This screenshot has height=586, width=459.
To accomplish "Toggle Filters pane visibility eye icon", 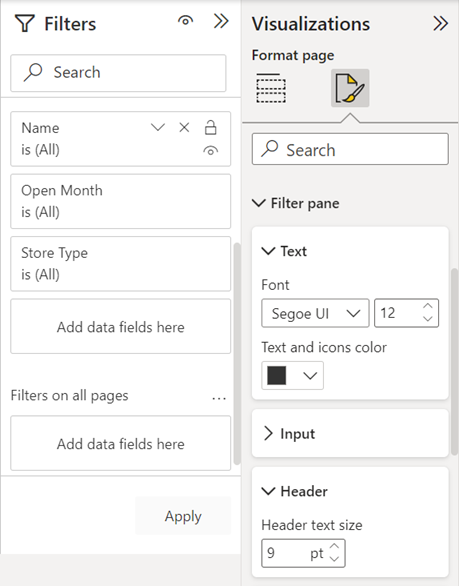I will click(185, 21).
